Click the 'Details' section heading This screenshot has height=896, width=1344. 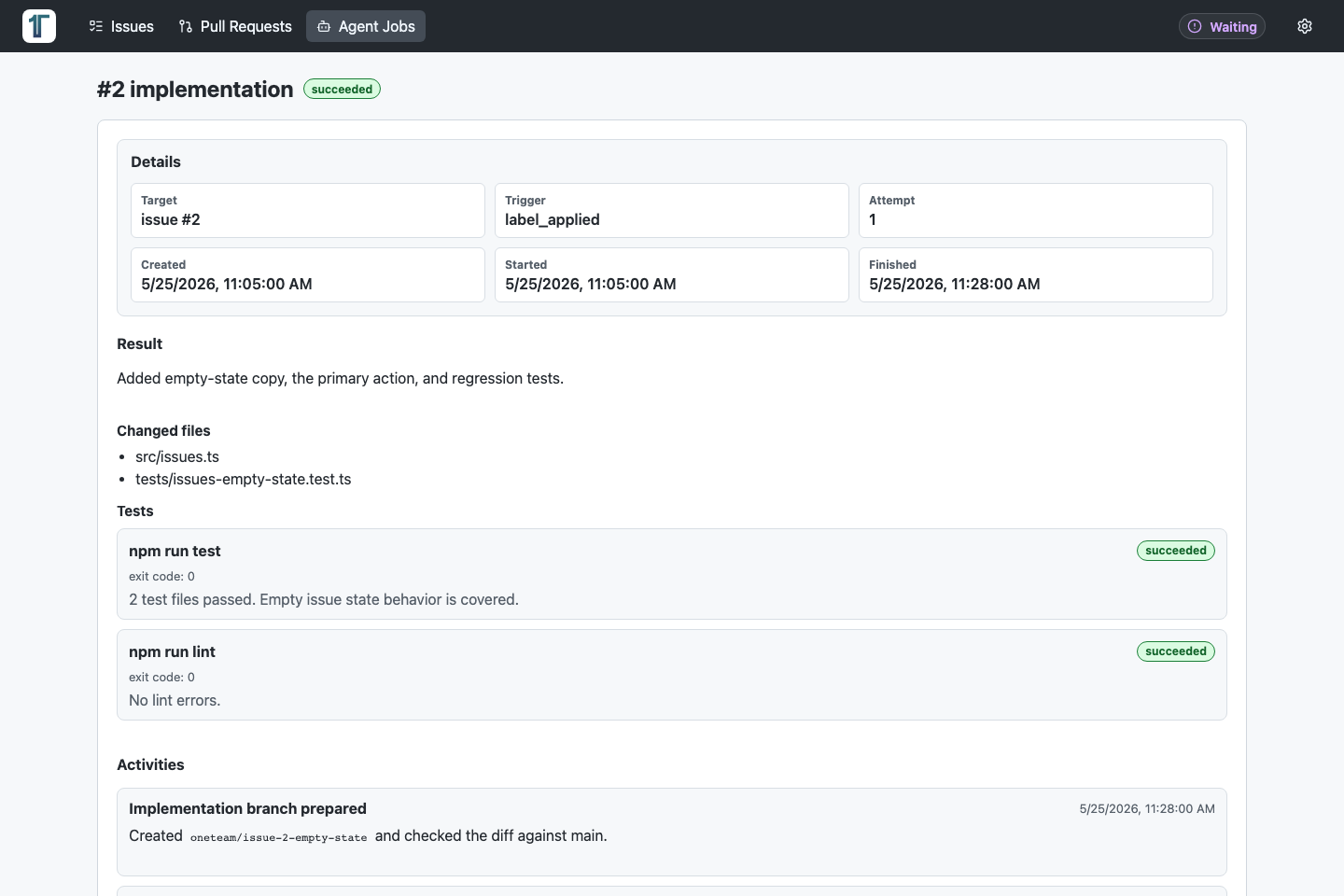[156, 161]
